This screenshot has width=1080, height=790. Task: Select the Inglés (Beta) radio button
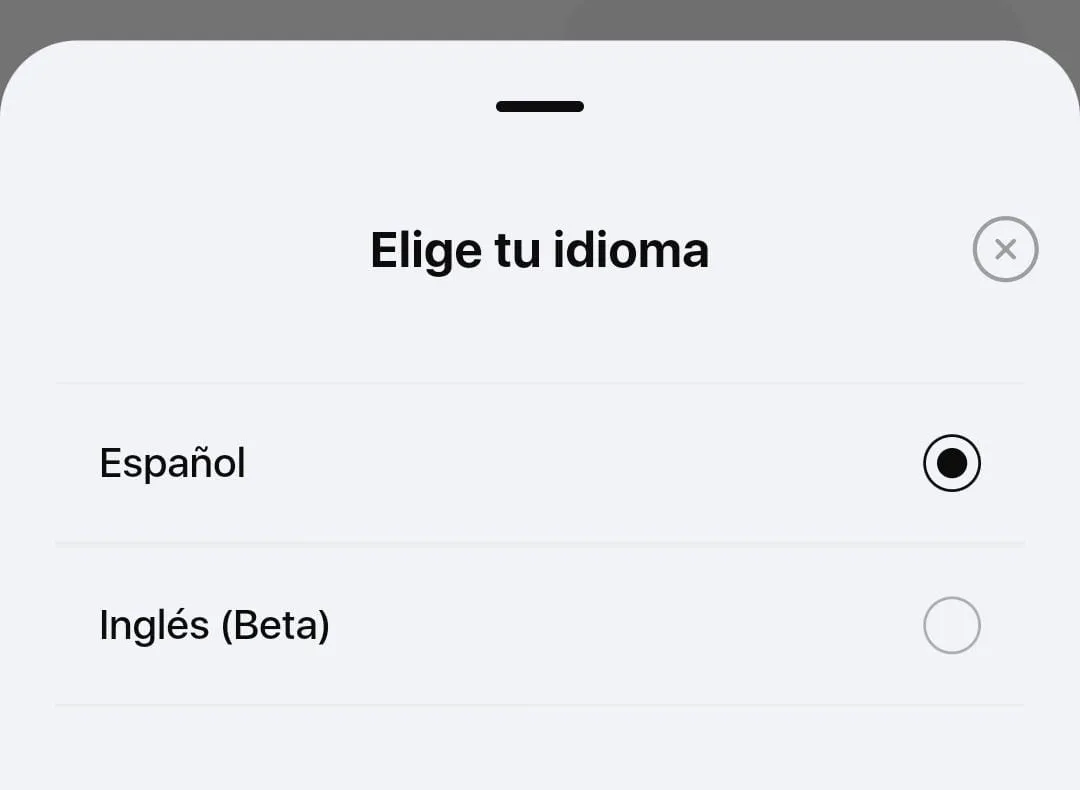pos(951,625)
